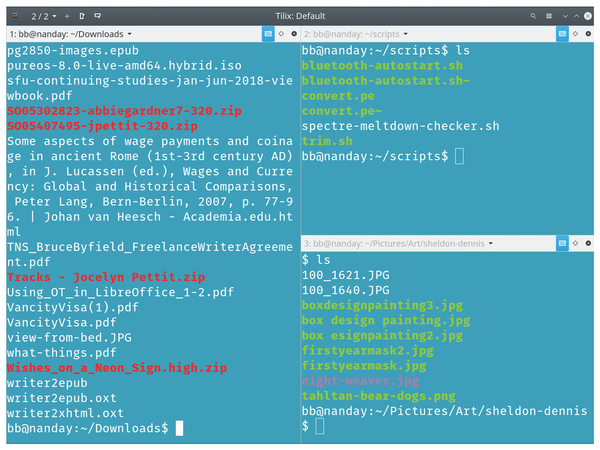
Task: Maximize the ~/Downloads terminal pane
Action: 281,34
